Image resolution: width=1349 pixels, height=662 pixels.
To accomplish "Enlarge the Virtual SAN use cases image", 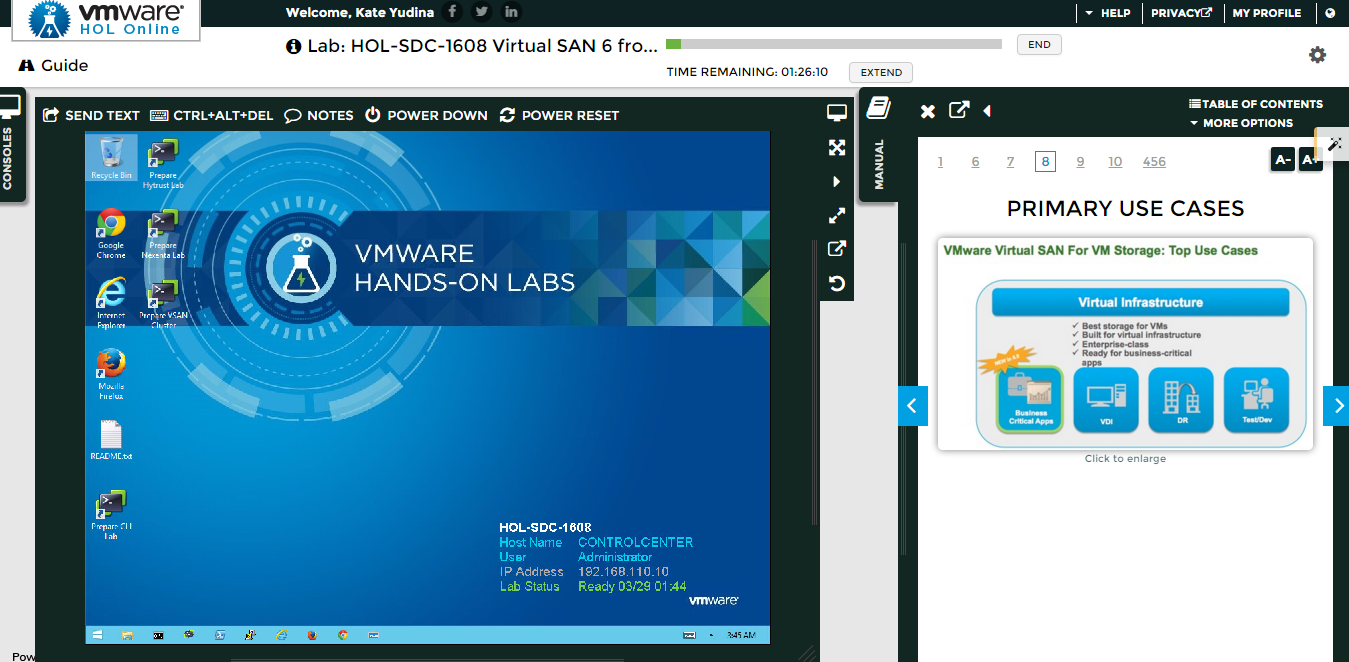I will point(1125,344).
